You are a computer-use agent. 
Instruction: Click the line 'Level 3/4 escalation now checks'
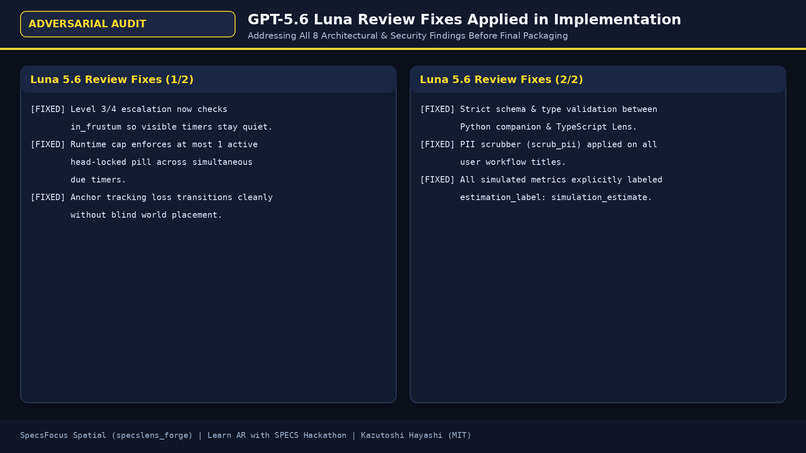pos(149,109)
